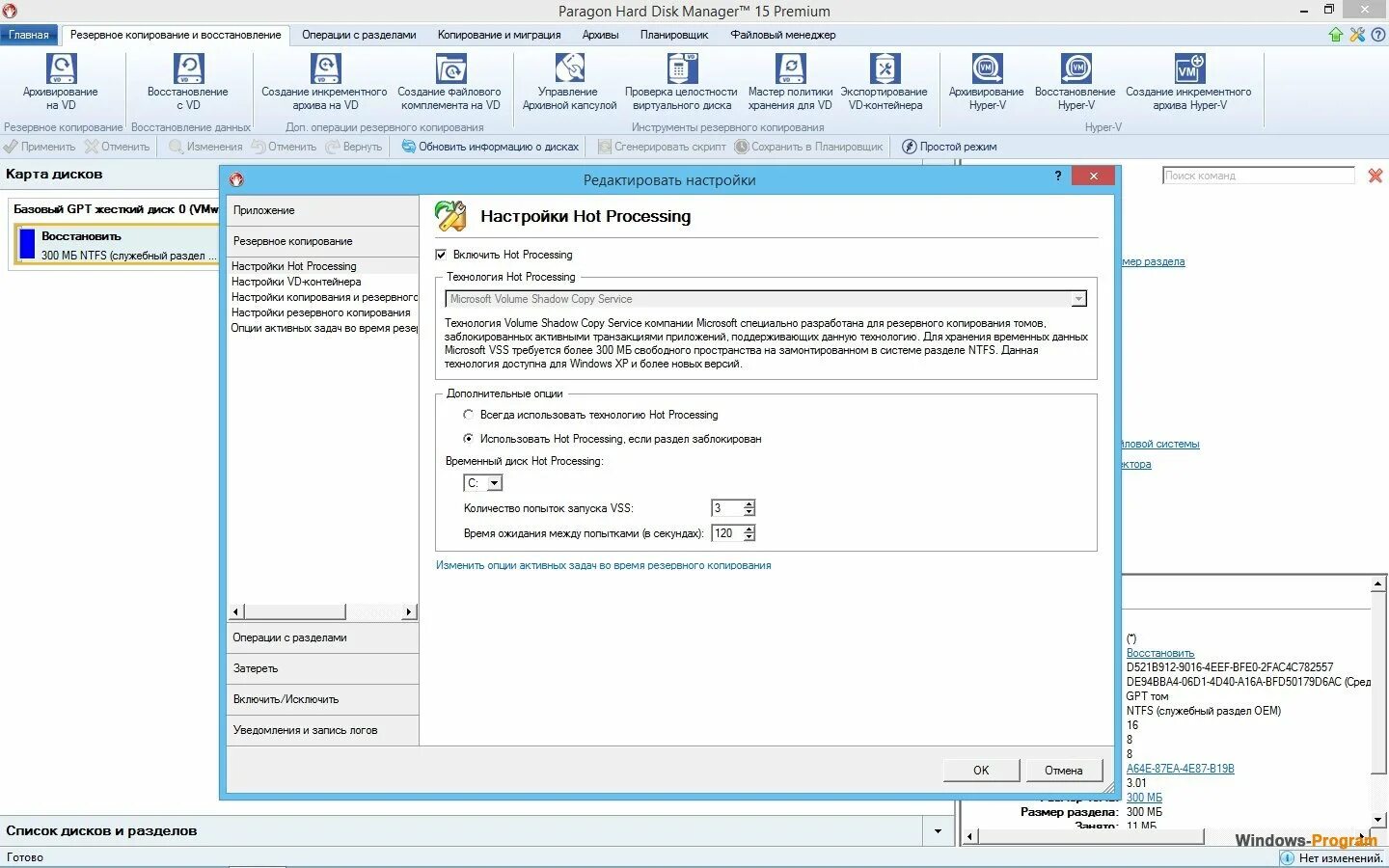Open Файловый менеджер tab

(x=783, y=35)
